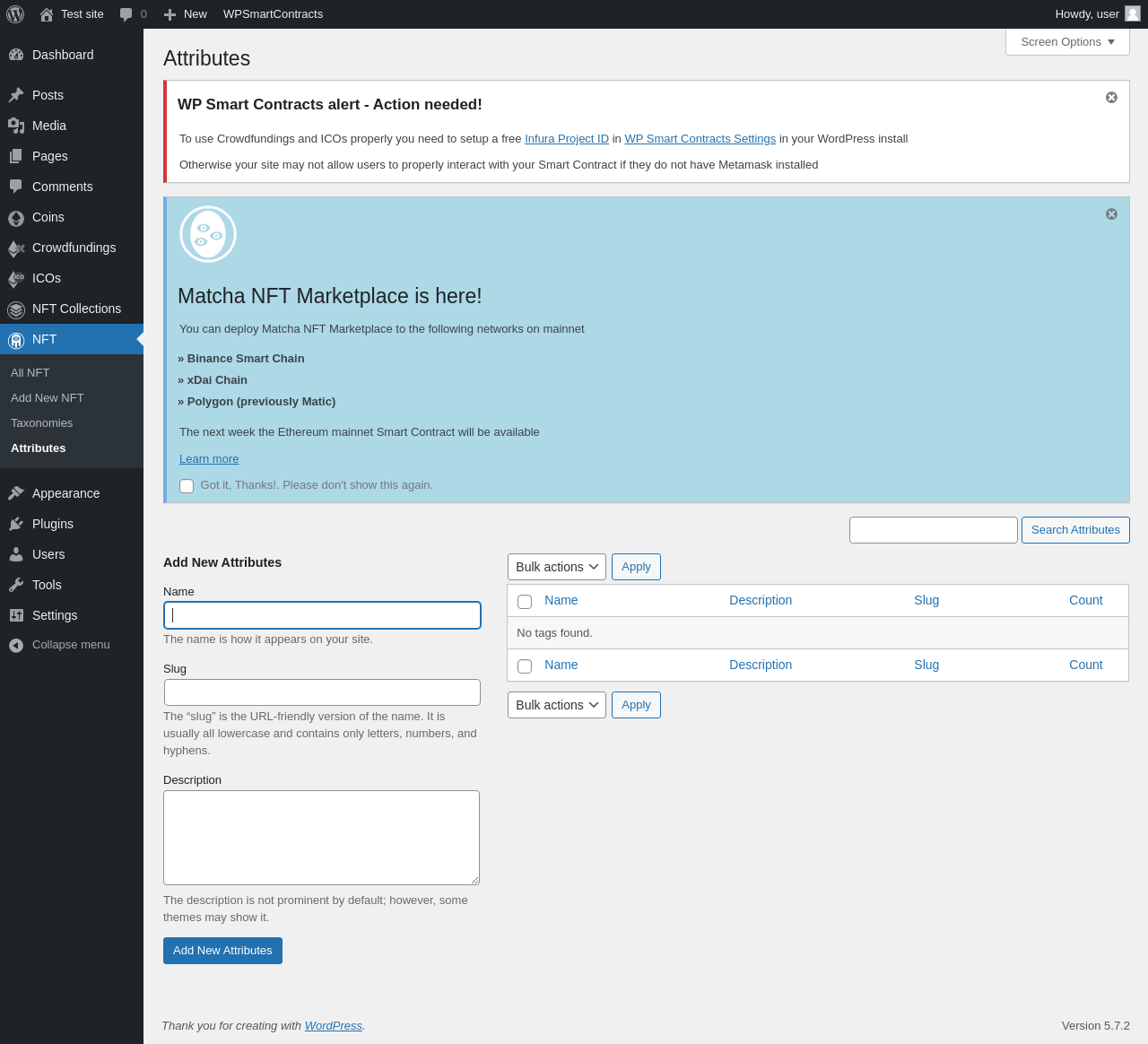Dismiss the Matcha NFT Marketplace notice
The height and width of the screenshot is (1044, 1148).
tap(1111, 213)
